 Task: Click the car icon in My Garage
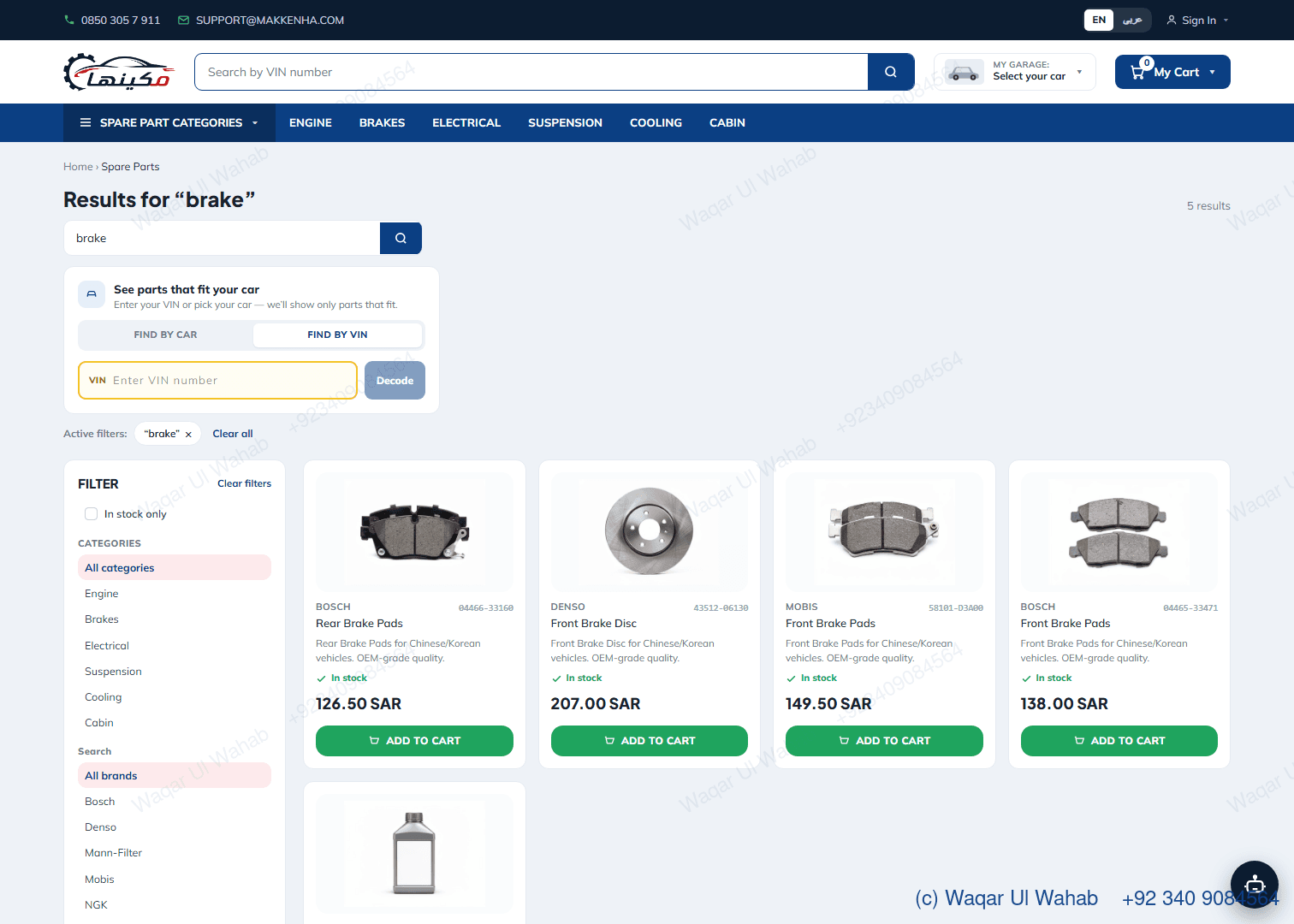964,73
